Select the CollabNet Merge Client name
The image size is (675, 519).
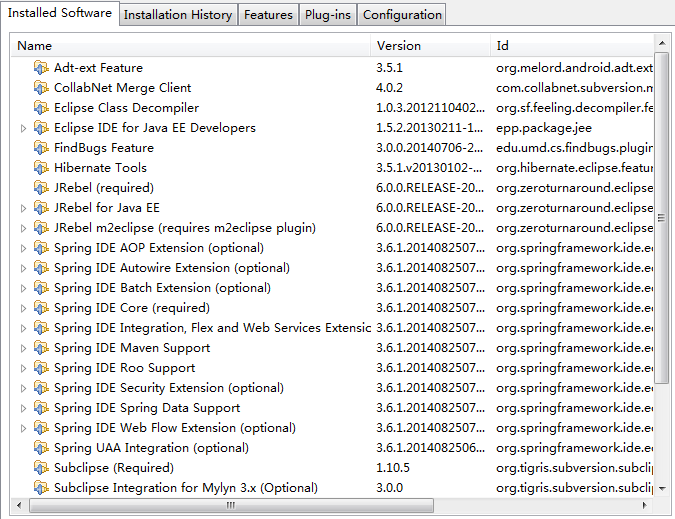(122, 88)
